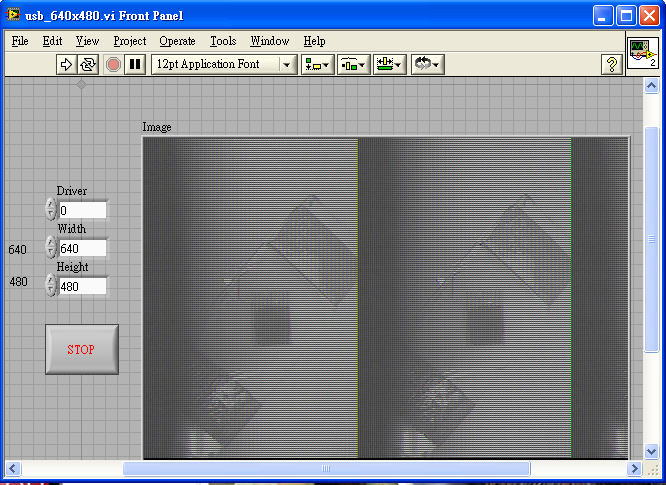Open the Reorder dropdown
Viewport: 666px width, 485px height.
pyautogui.click(x=428, y=65)
